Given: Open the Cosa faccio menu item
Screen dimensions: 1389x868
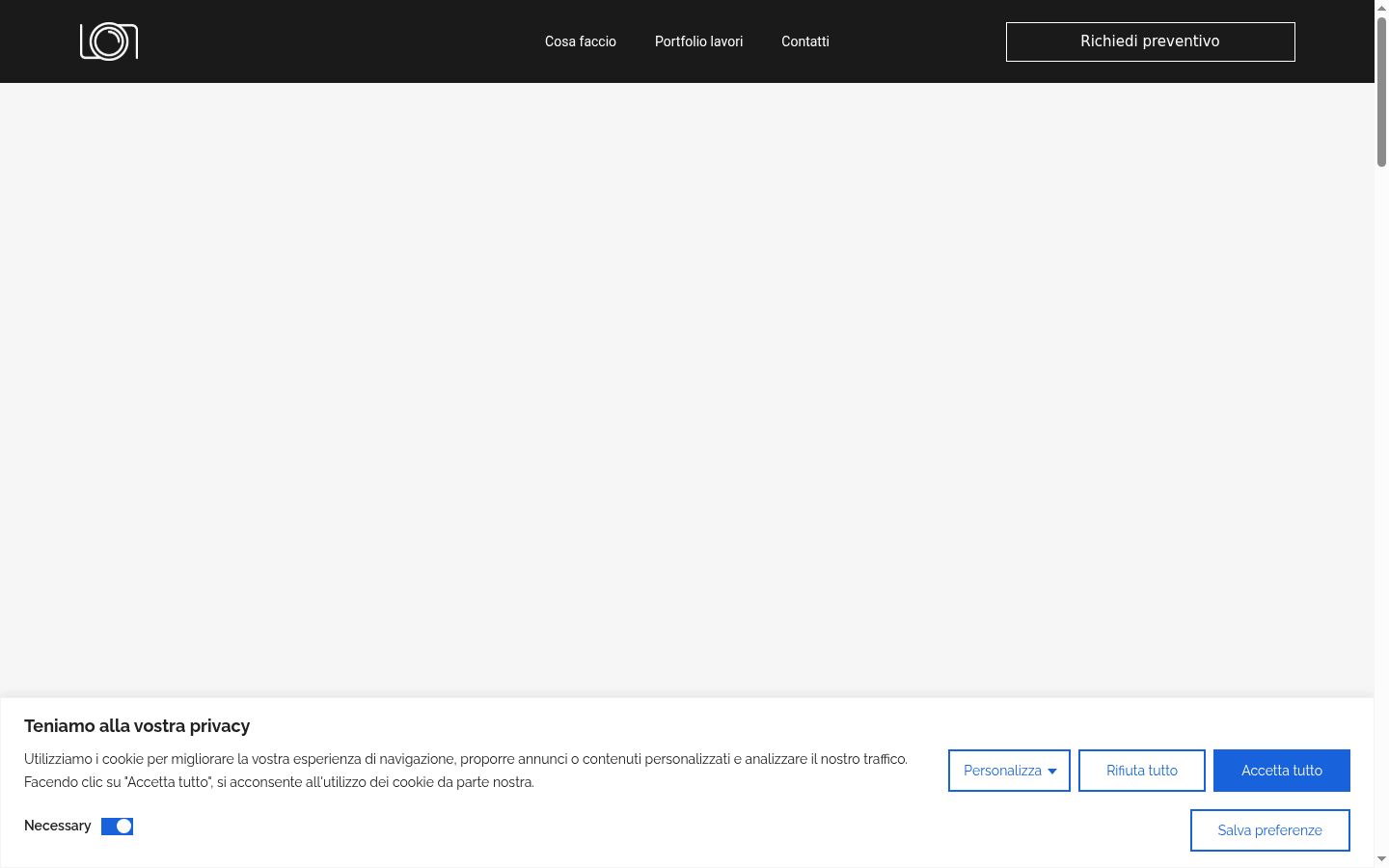Looking at the screenshot, I should 581,41.
